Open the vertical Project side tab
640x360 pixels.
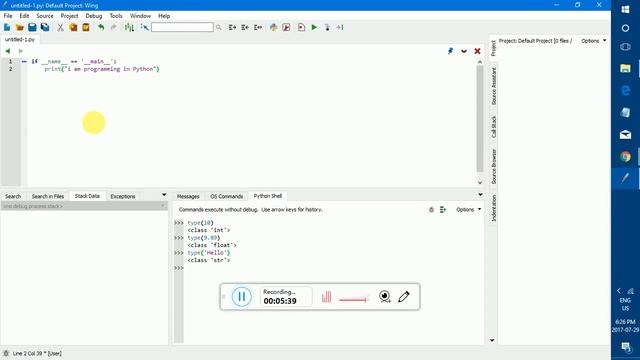[x=493, y=48]
